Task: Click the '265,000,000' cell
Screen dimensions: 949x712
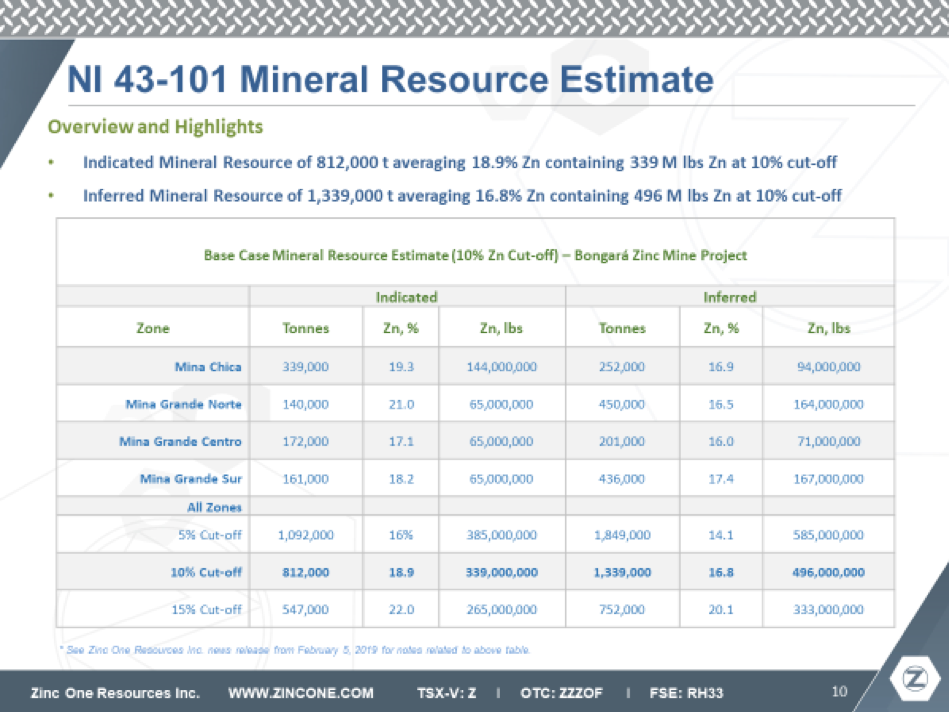Action: [x=502, y=610]
